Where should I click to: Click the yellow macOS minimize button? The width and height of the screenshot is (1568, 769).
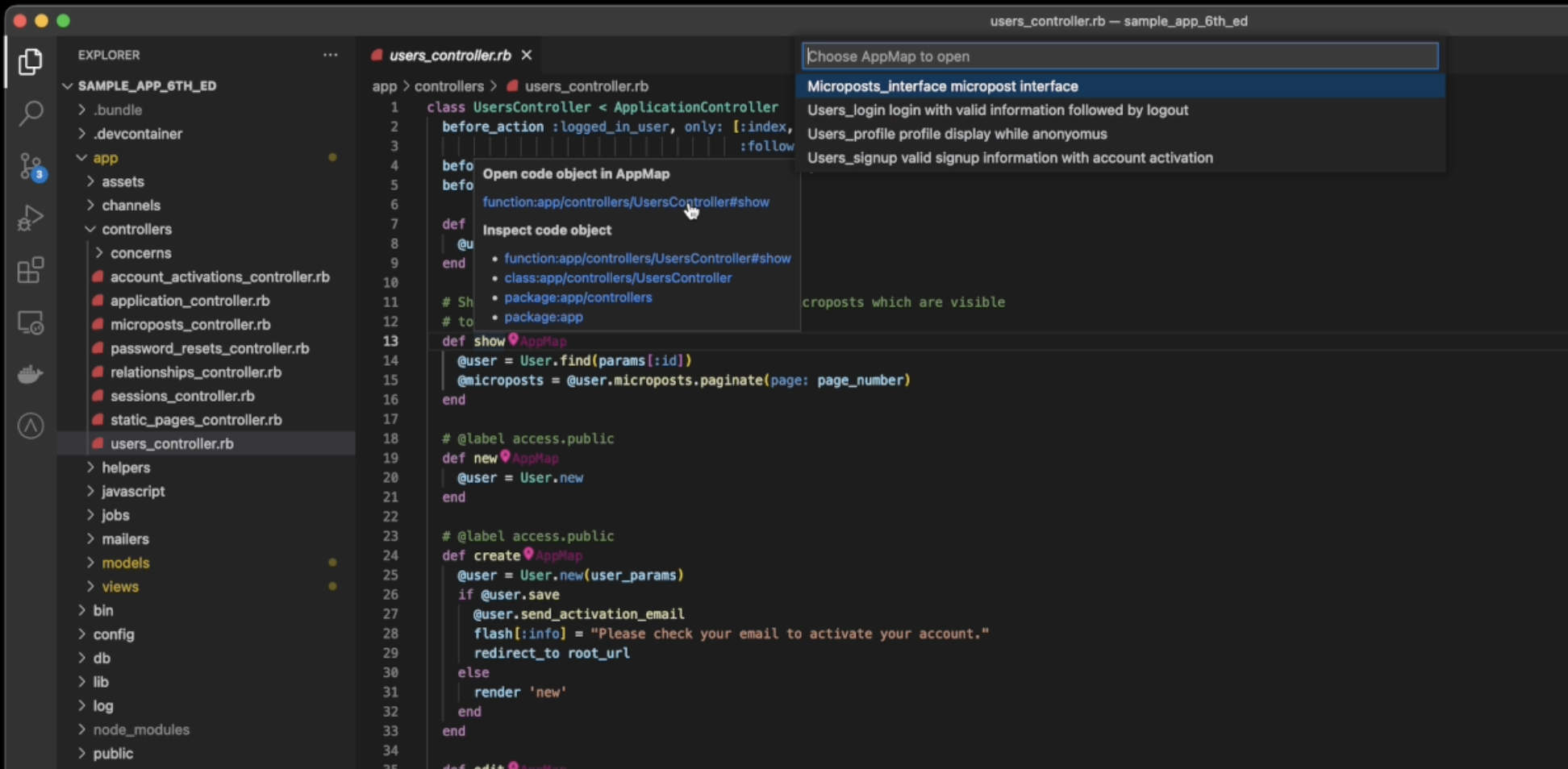pyautogui.click(x=41, y=21)
